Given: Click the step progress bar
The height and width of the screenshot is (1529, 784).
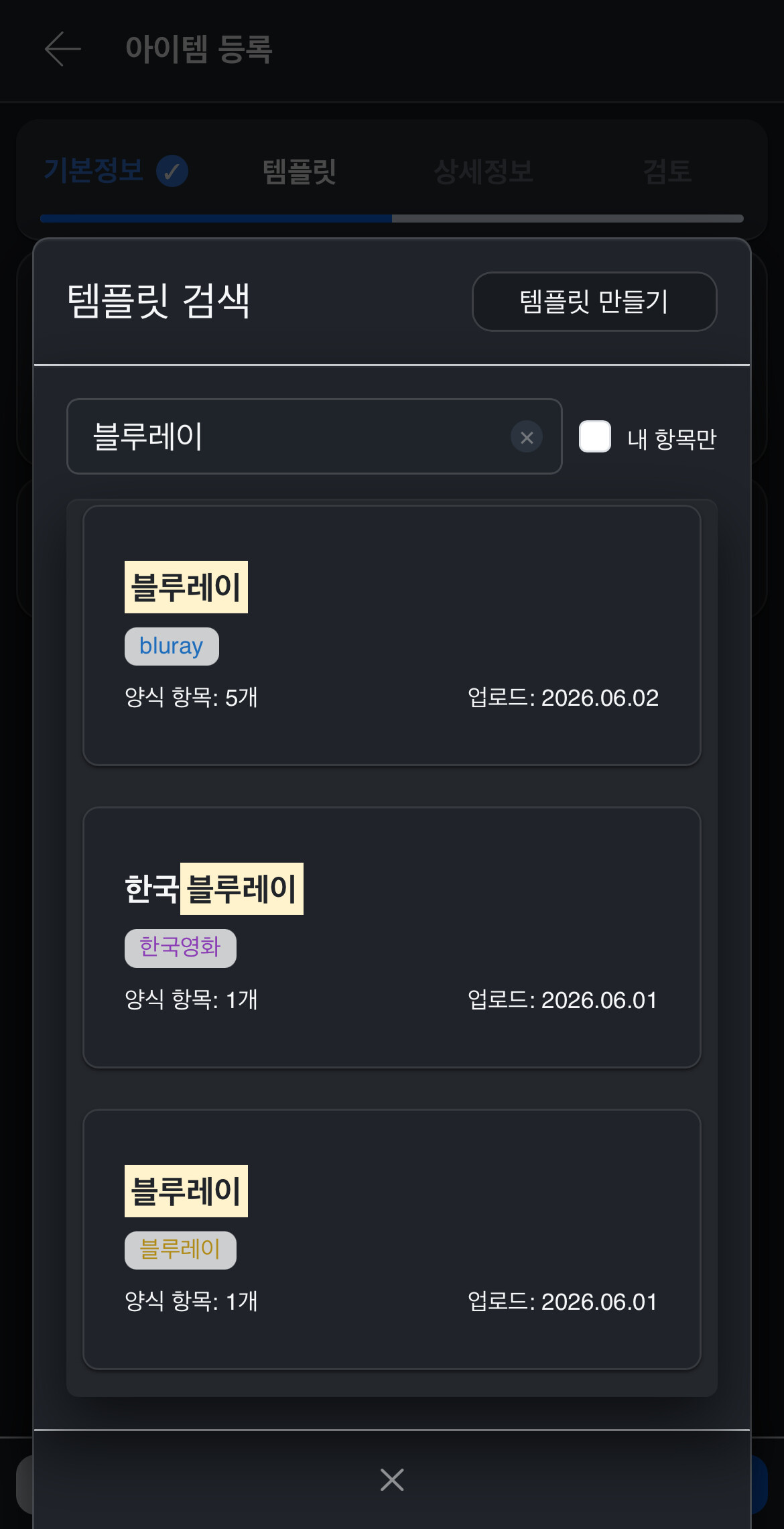Looking at the screenshot, I should tap(392, 219).
